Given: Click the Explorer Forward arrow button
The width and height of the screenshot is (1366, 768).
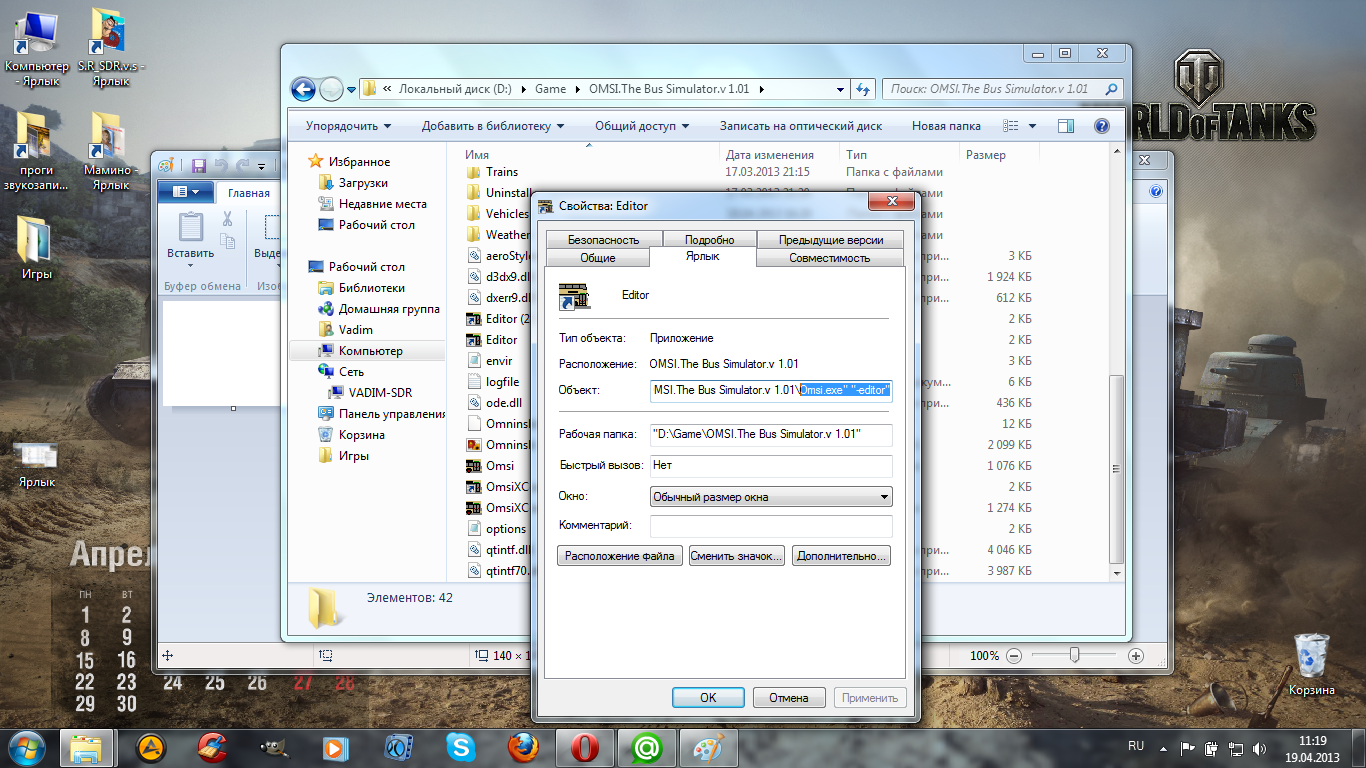Looking at the screenshot, I should (x=331, y=89).
